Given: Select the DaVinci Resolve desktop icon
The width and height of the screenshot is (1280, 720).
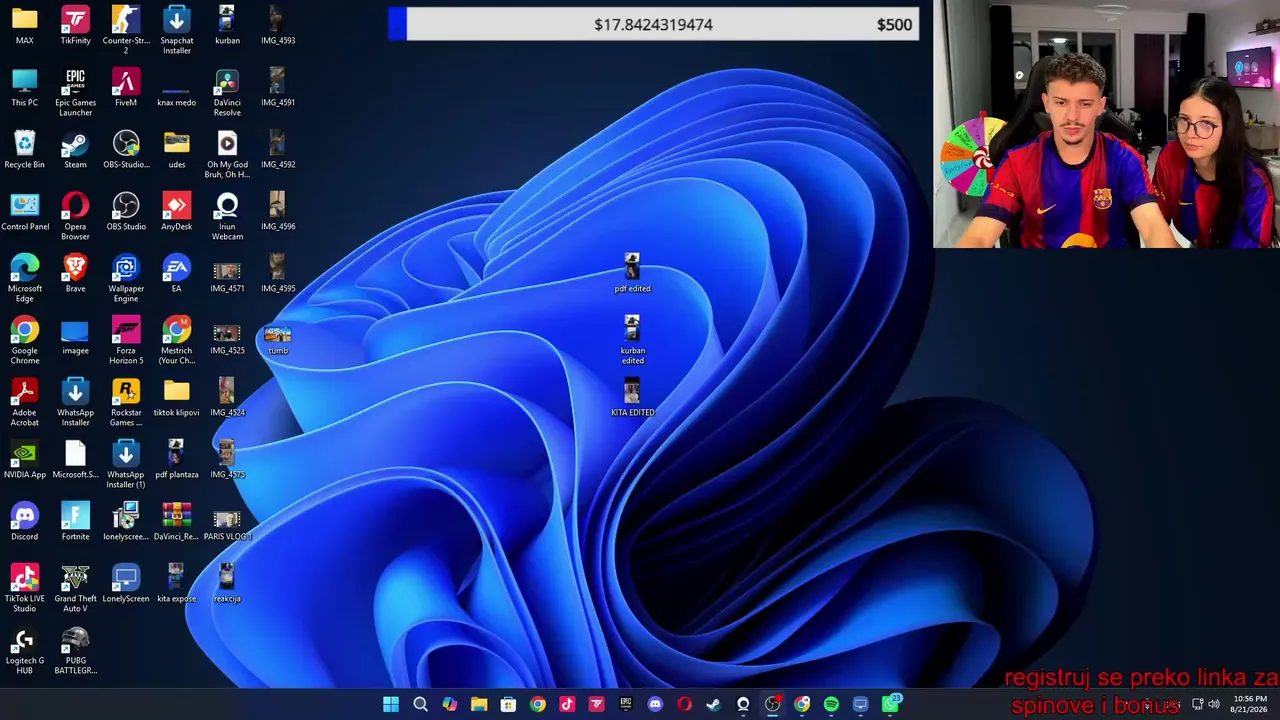Looking at the screenshot, I should click(x=227, y=92).
